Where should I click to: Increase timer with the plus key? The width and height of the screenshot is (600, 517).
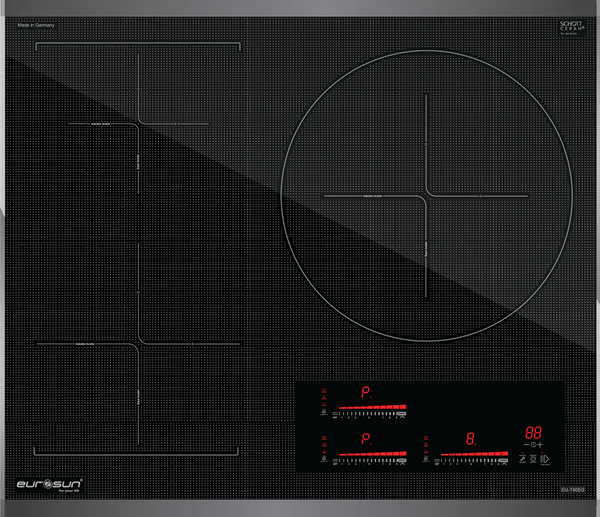(540, 445)
